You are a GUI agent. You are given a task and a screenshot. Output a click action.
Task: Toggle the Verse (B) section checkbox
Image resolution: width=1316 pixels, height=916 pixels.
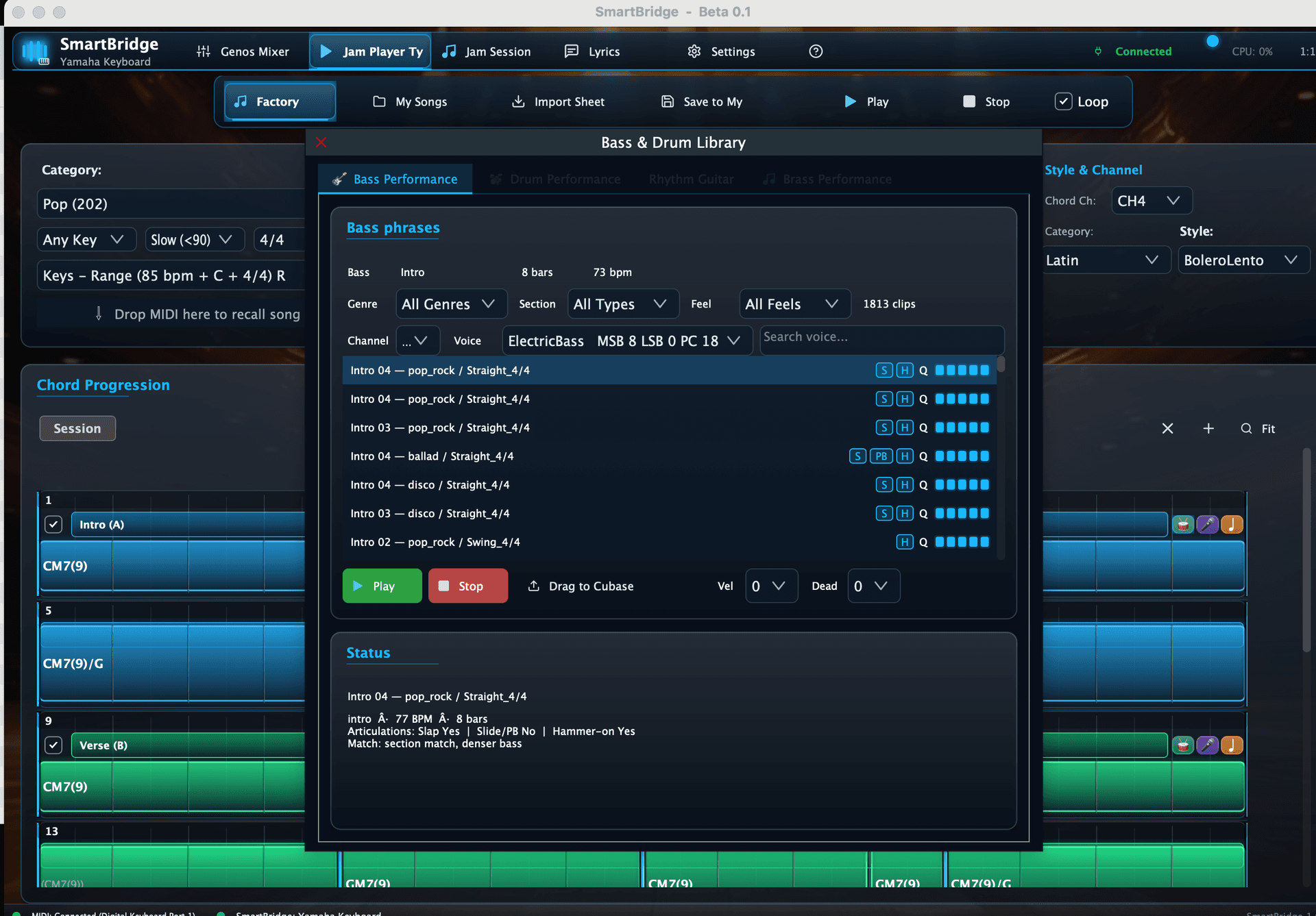[53, 745]
